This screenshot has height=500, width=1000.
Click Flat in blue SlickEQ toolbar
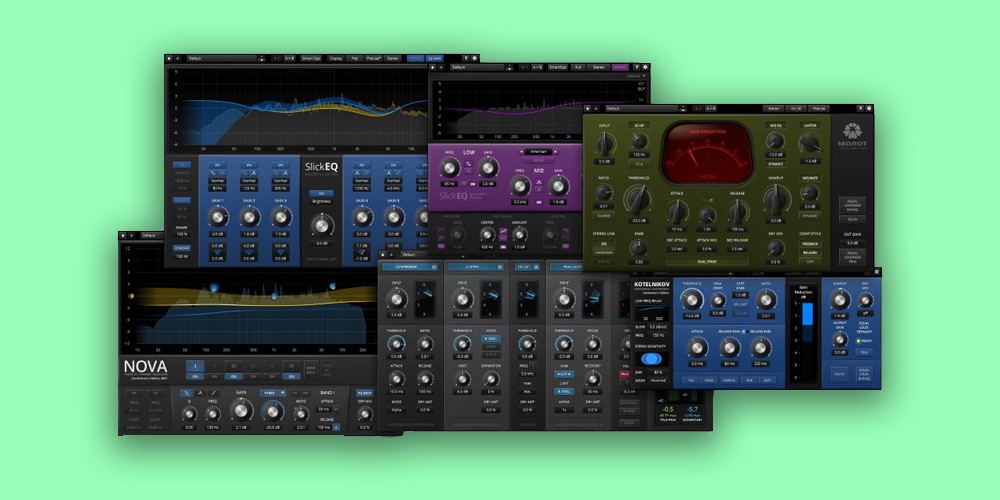coord(355,59)
